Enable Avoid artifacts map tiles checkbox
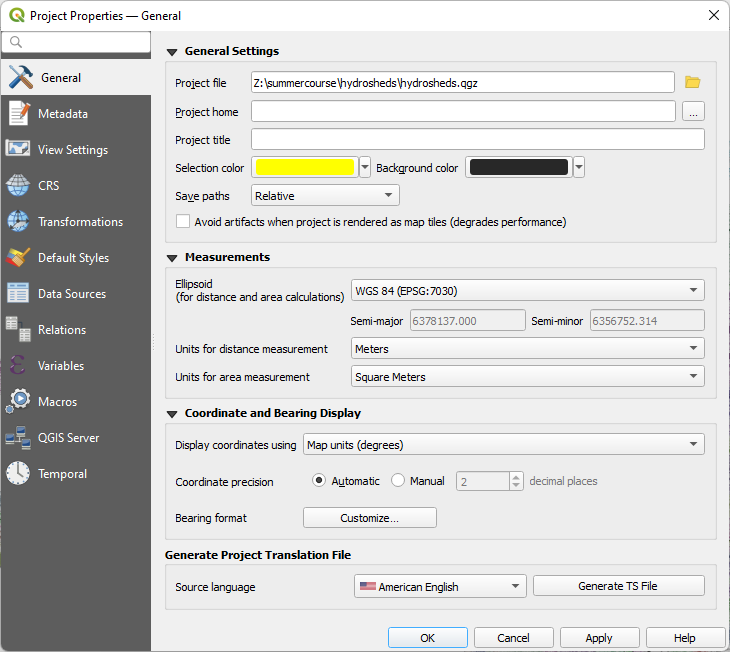The image size is (730, 652). coord(182,221)
